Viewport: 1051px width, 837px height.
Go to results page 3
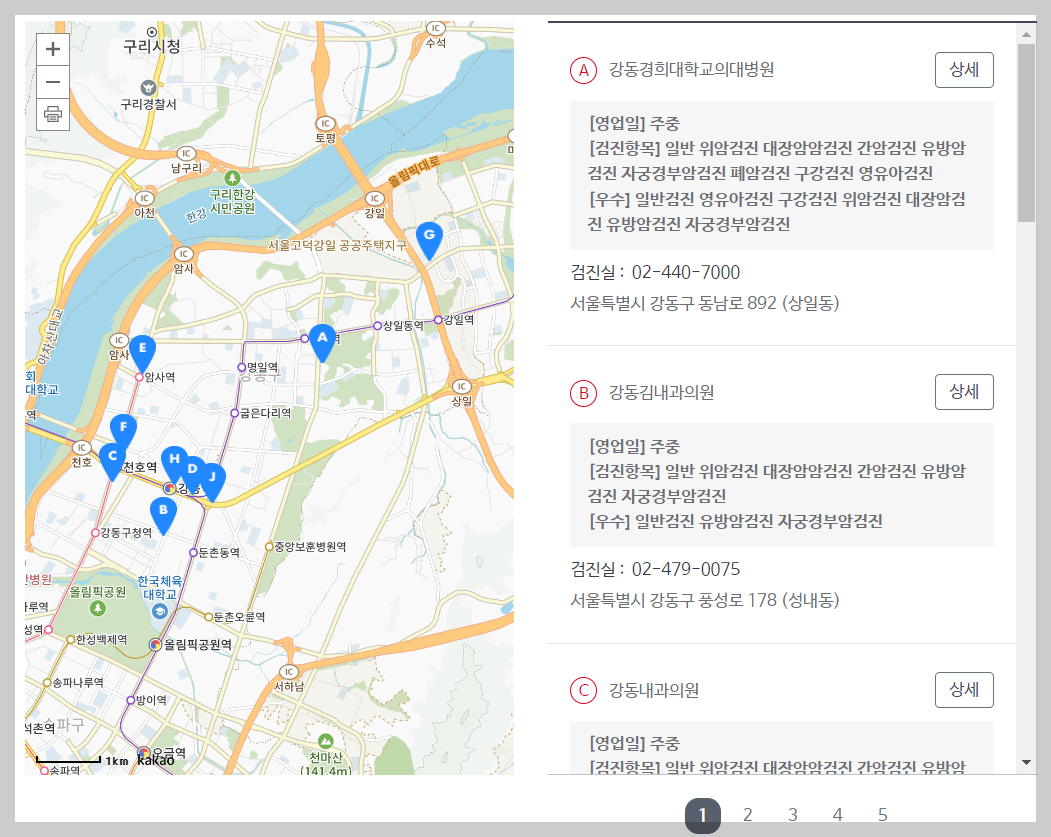tap(792, 814)
